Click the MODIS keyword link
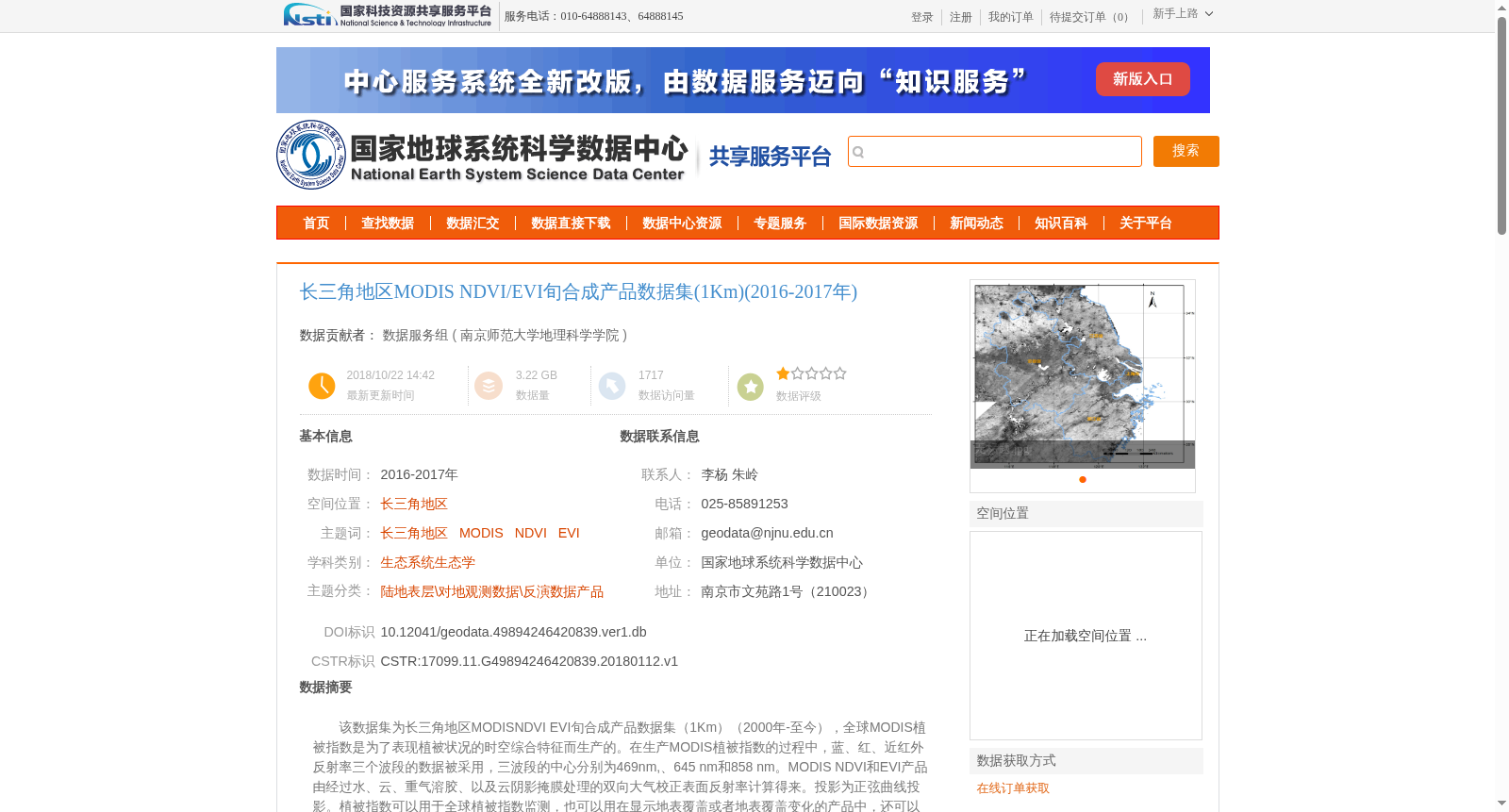 pyautogui.click(x=481, y=533)
